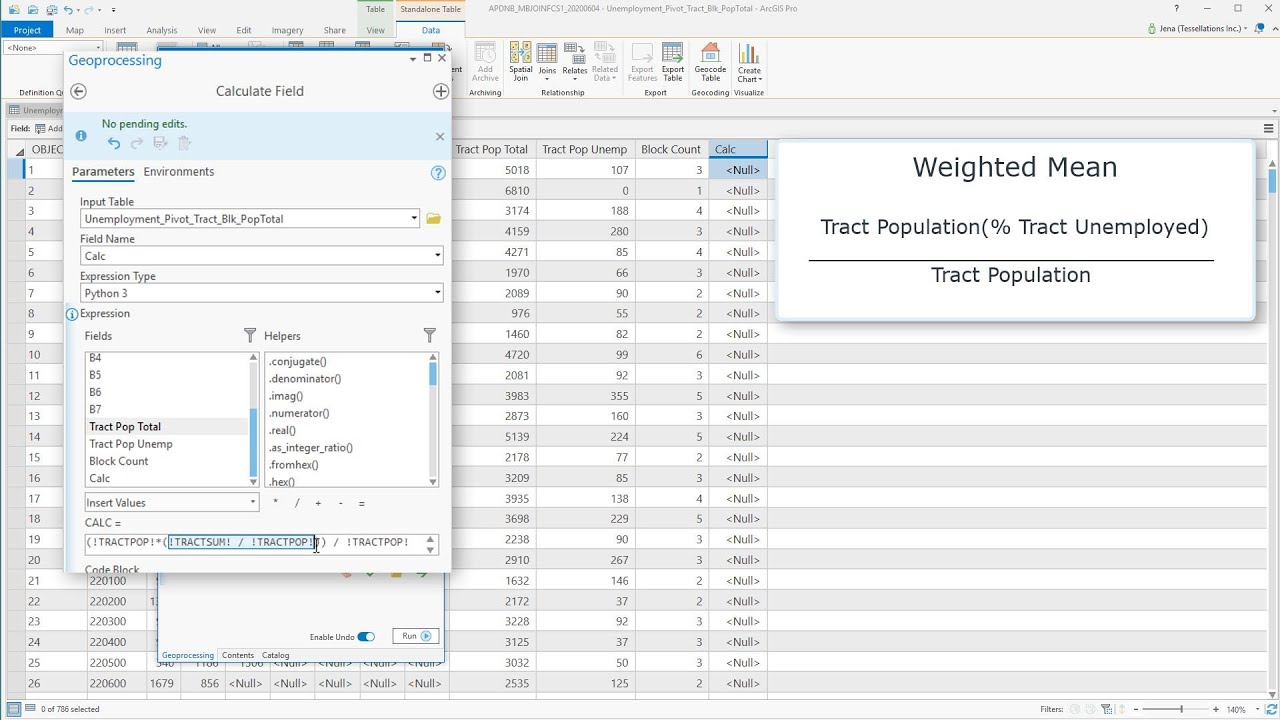Select Block Count in Fields list

coord(119,461)
